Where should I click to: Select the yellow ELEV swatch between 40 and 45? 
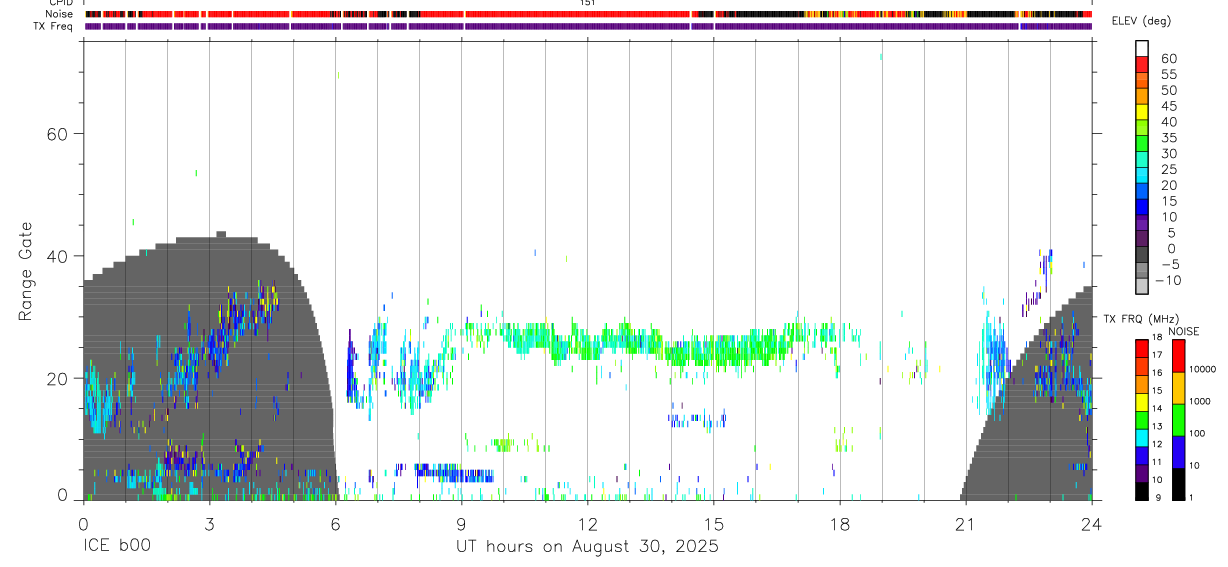pos(1142,112)
